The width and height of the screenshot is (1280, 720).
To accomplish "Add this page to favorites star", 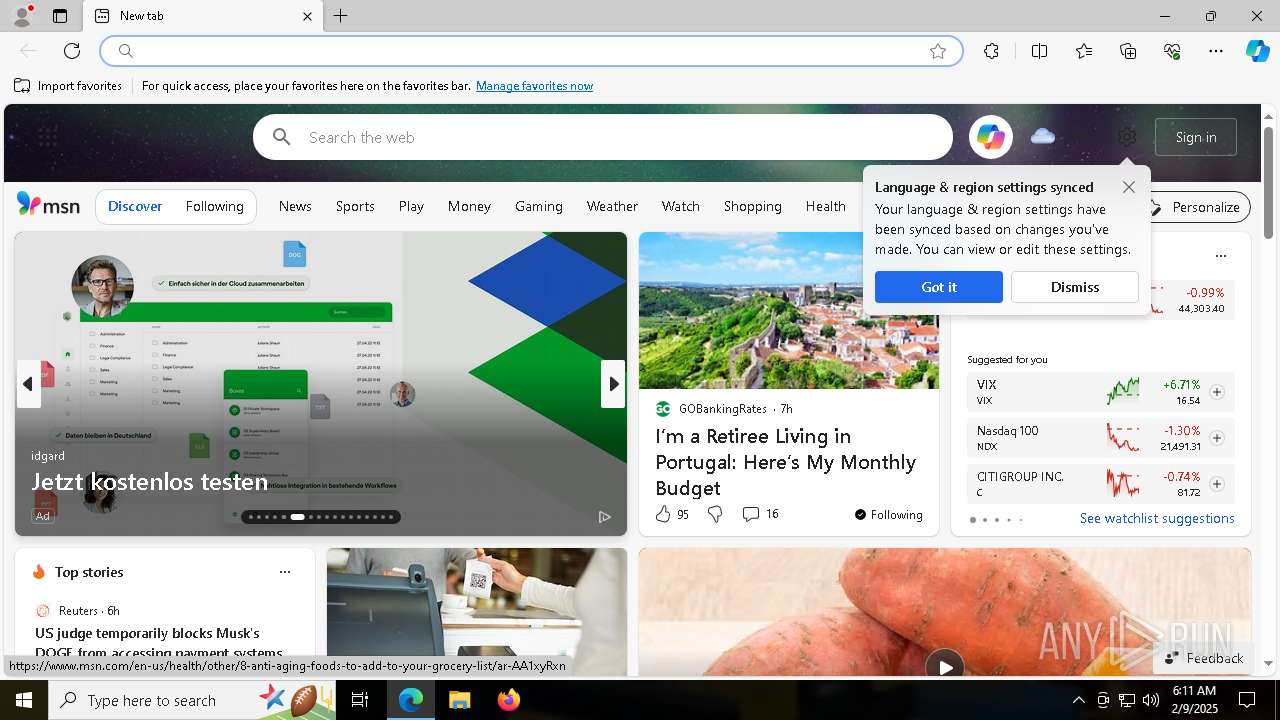I will pos(938,51).
